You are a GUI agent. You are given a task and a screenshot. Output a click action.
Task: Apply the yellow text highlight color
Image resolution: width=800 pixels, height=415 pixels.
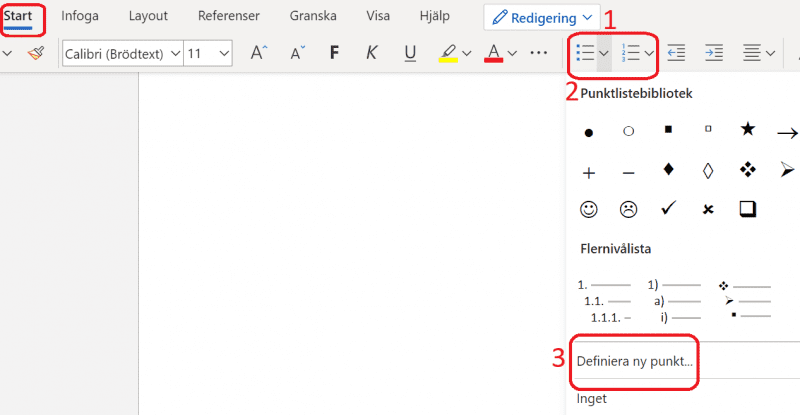(x=448, y=53)
